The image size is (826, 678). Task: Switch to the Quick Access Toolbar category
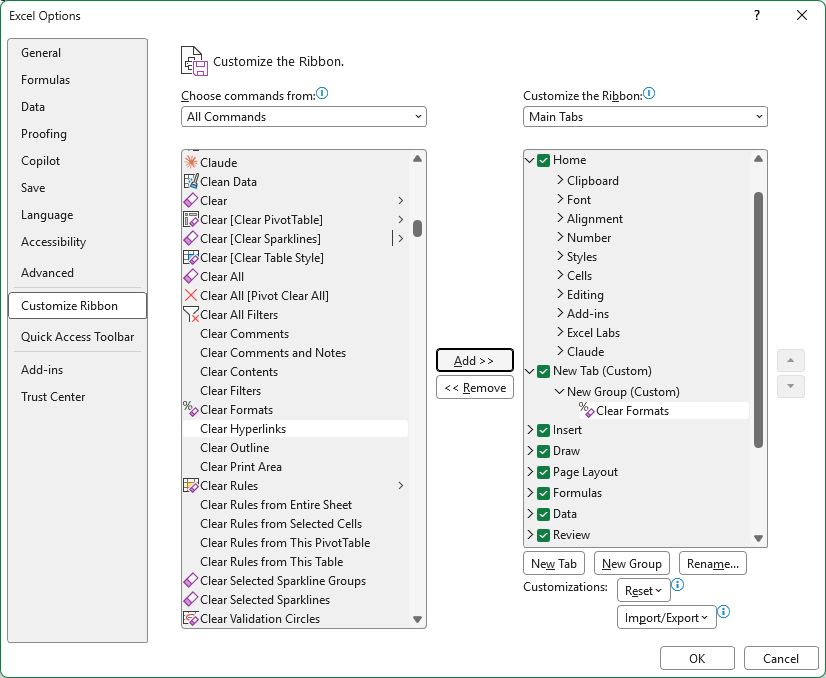coord(77,337)
